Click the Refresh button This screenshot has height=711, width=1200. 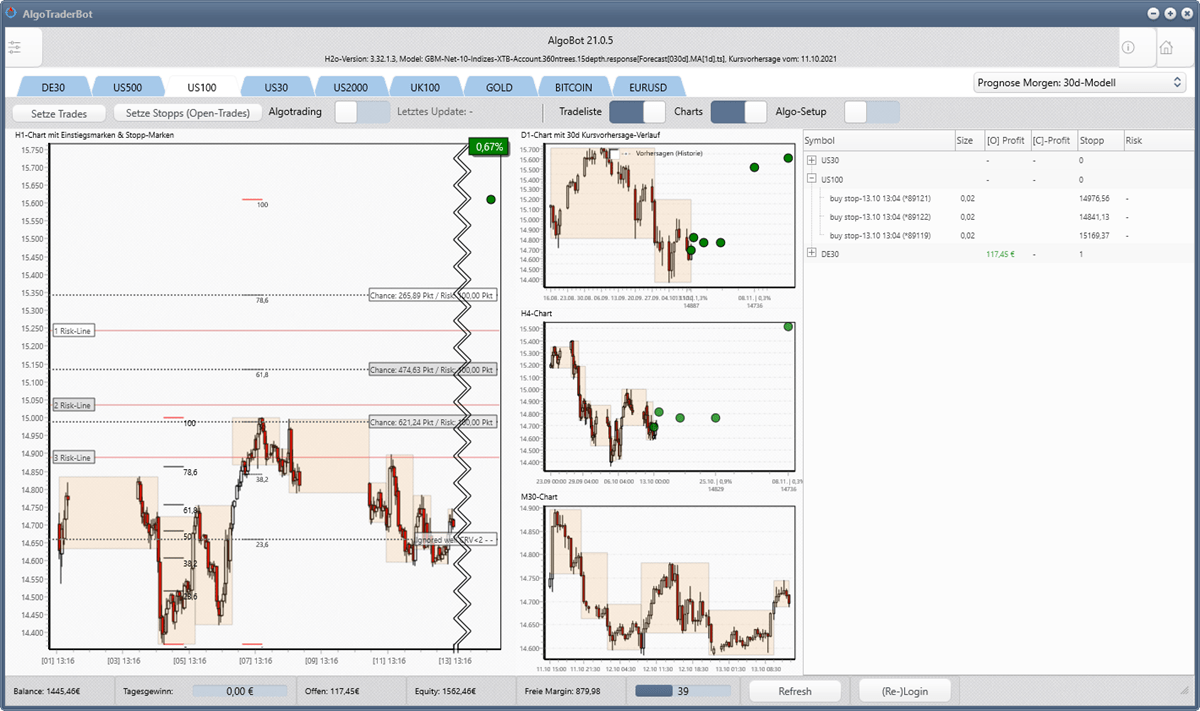(x=795, y=691)
